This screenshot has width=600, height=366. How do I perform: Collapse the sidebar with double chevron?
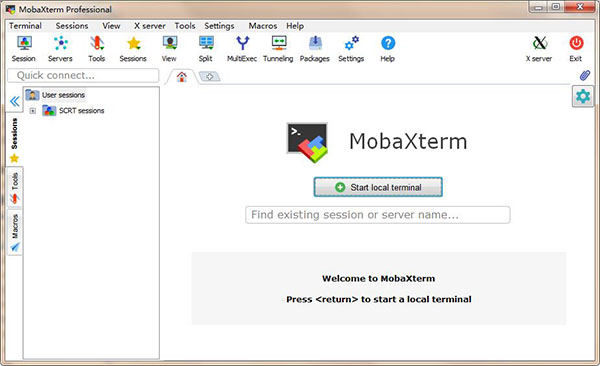[15, 101]
